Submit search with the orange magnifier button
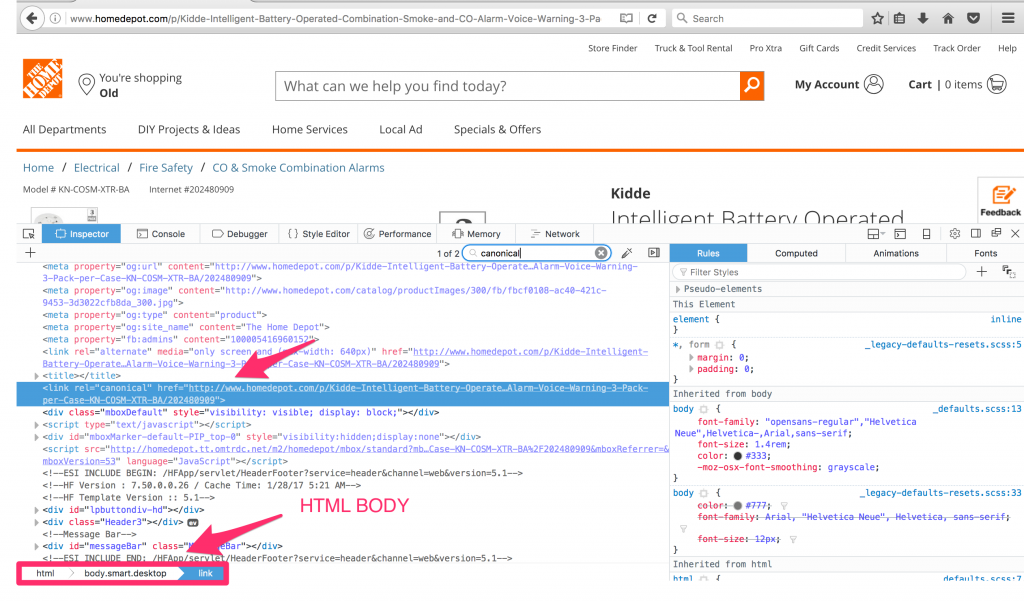 click(x=752, y=86)
